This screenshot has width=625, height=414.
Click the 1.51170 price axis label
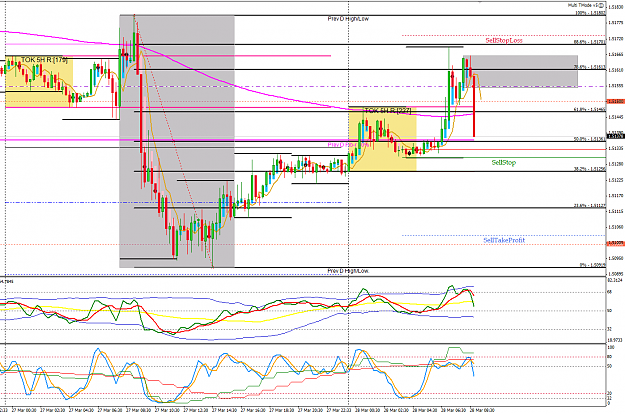tap(616, 196)
